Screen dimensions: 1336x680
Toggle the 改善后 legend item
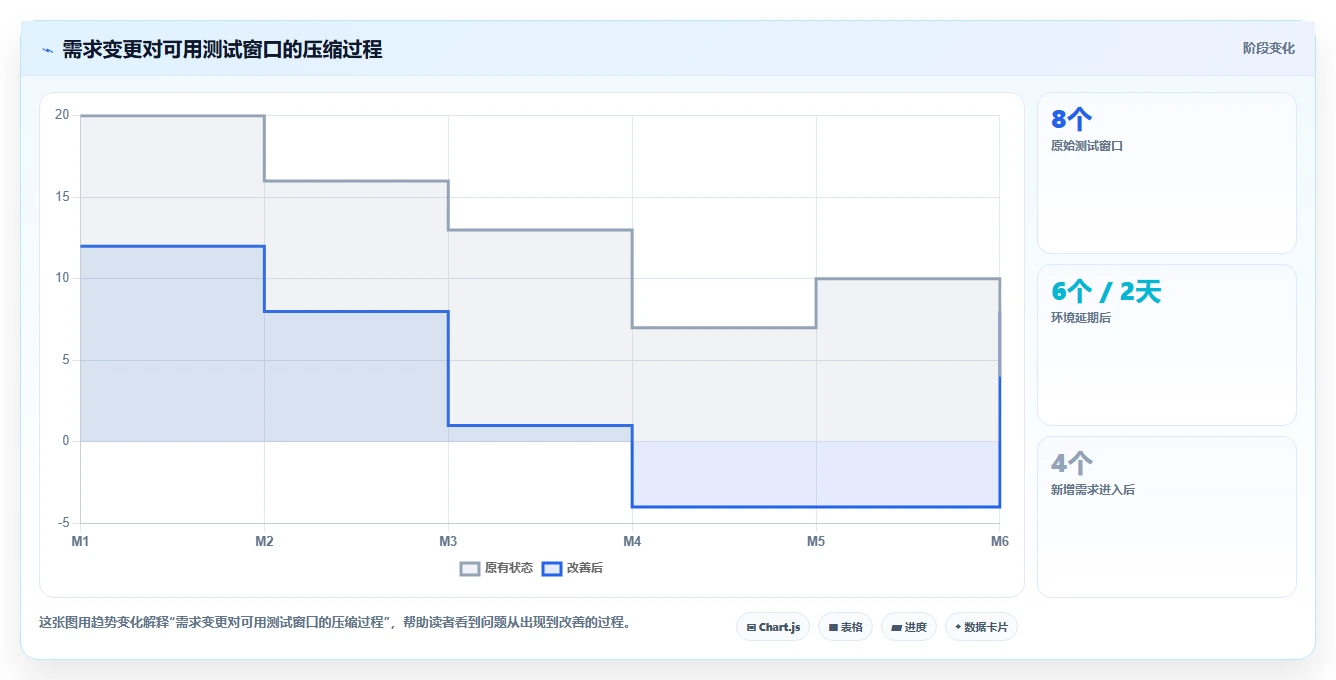pos(572,568)
